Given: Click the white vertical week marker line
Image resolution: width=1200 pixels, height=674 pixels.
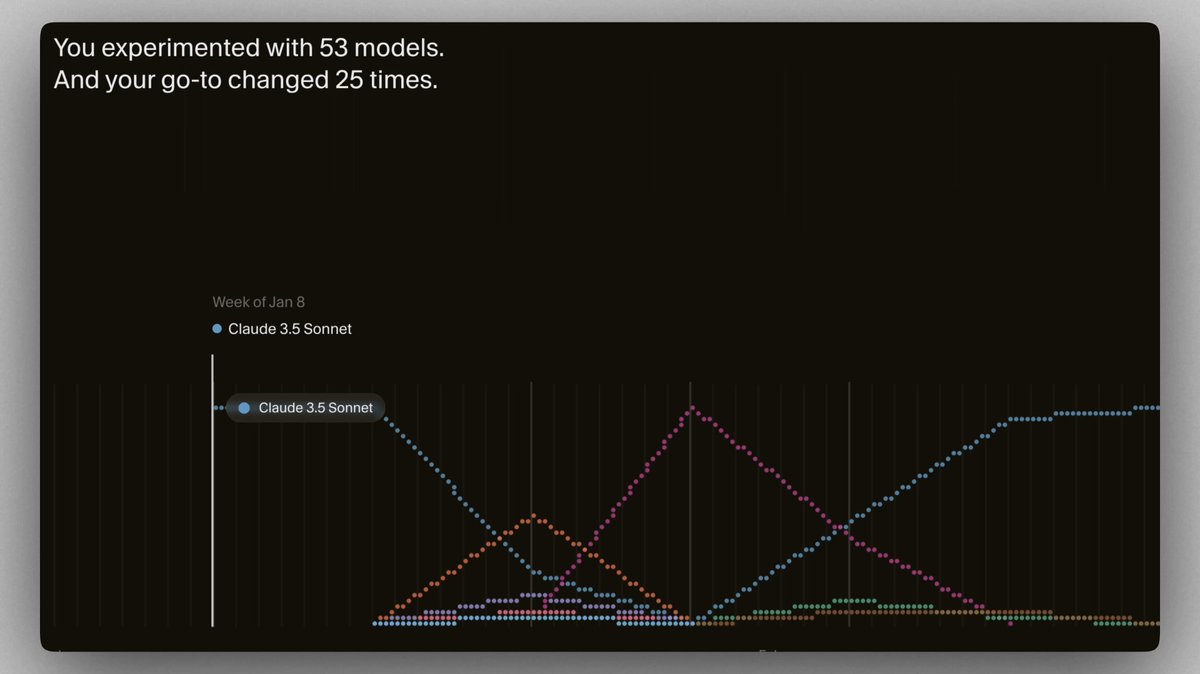Looking at the screenshot, I should 212,490.
